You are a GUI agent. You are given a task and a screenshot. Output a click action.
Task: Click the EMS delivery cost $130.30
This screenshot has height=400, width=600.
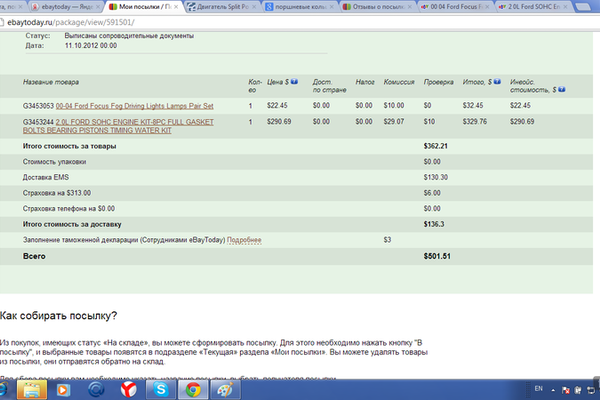pyautogui.click(x=435, y=177)
